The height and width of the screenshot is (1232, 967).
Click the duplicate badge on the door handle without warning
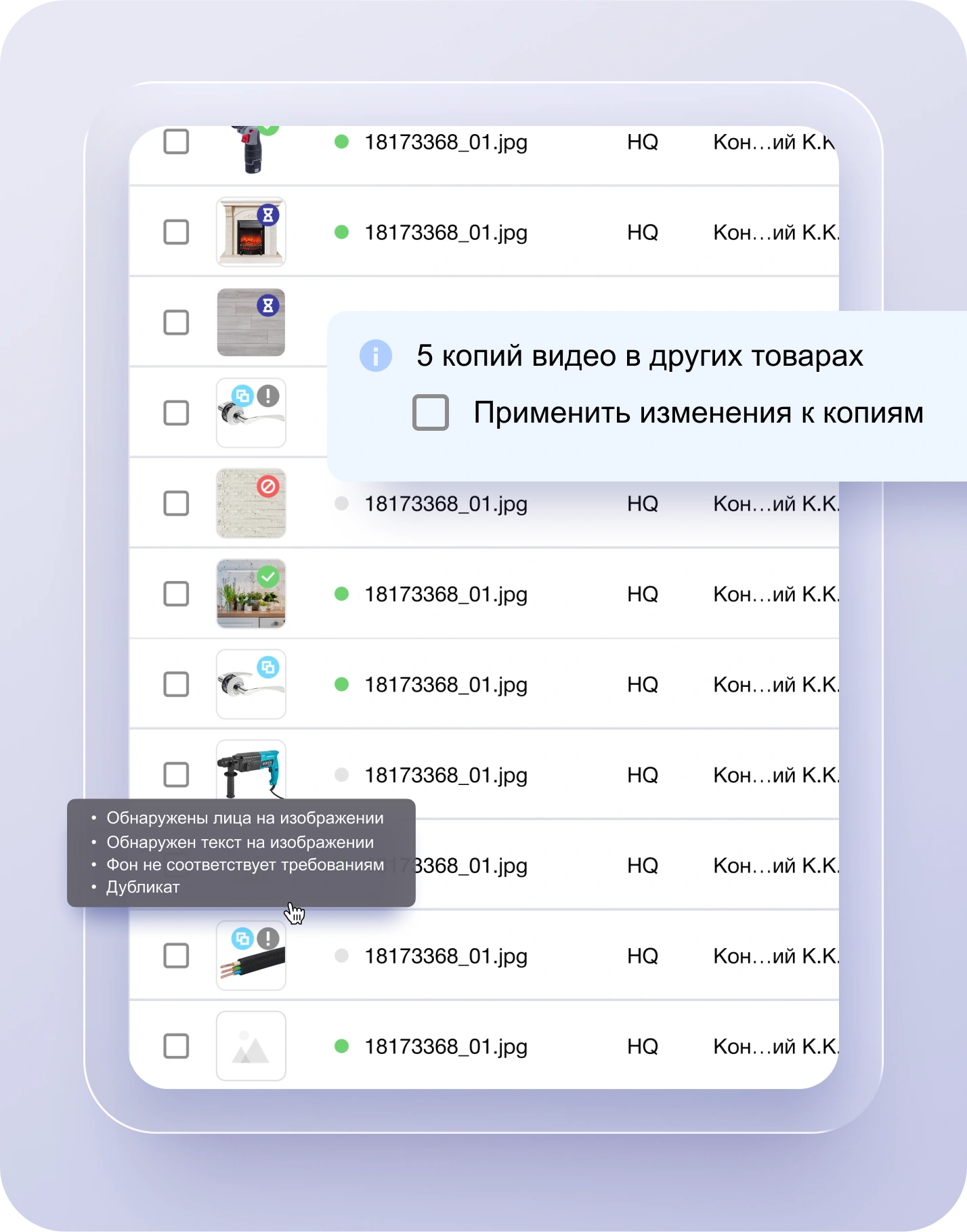point(268,667)
